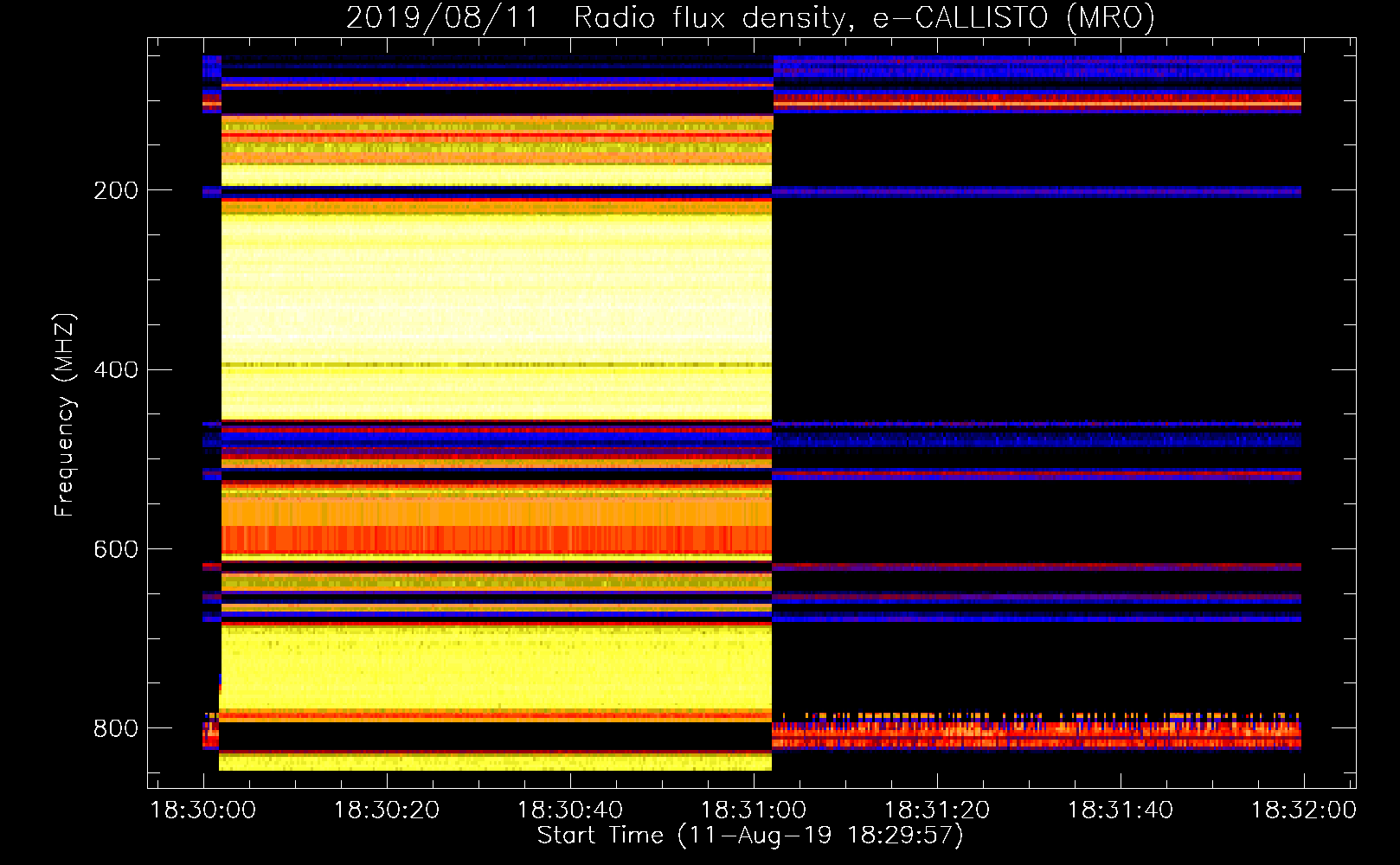Click the '600' frequency tick label
Screen dimensions: 1400x865
click(116, 549)
